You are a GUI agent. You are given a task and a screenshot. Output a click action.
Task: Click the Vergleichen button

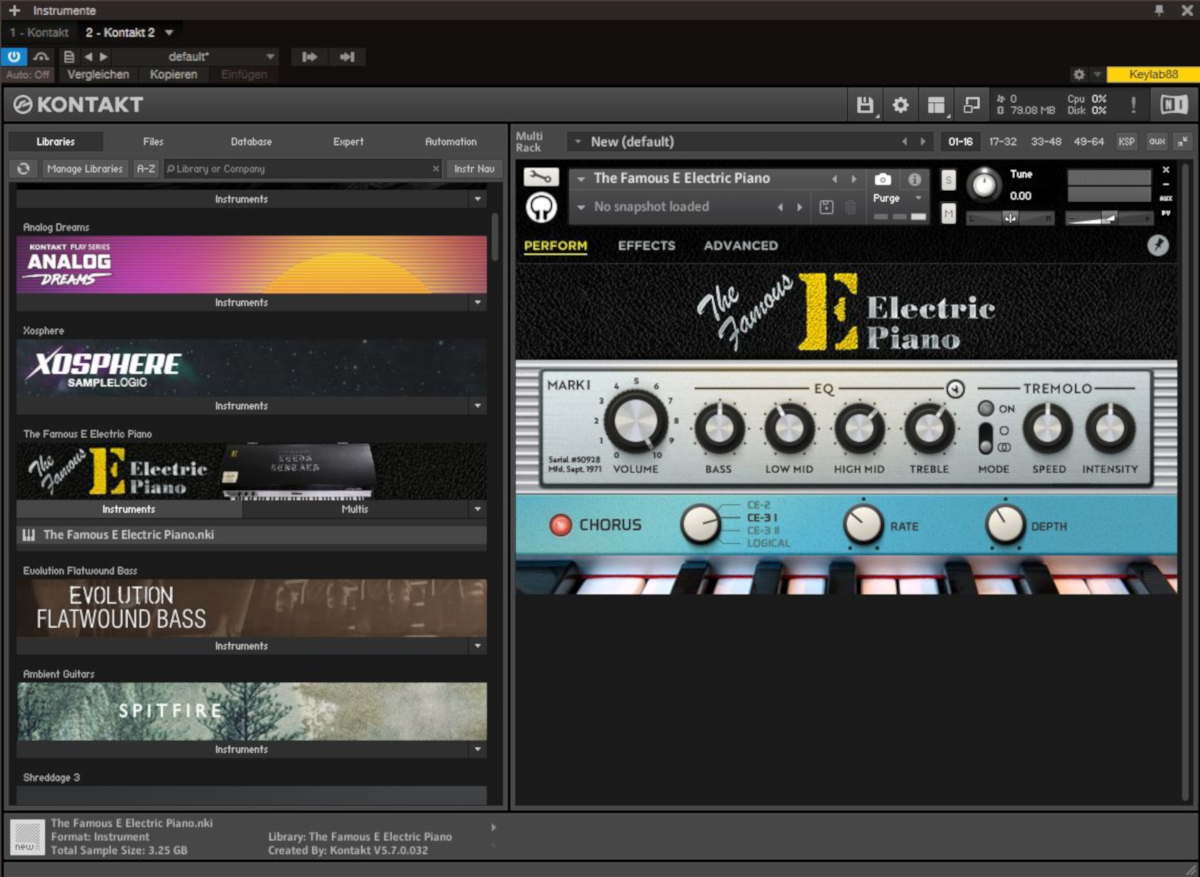98,75
